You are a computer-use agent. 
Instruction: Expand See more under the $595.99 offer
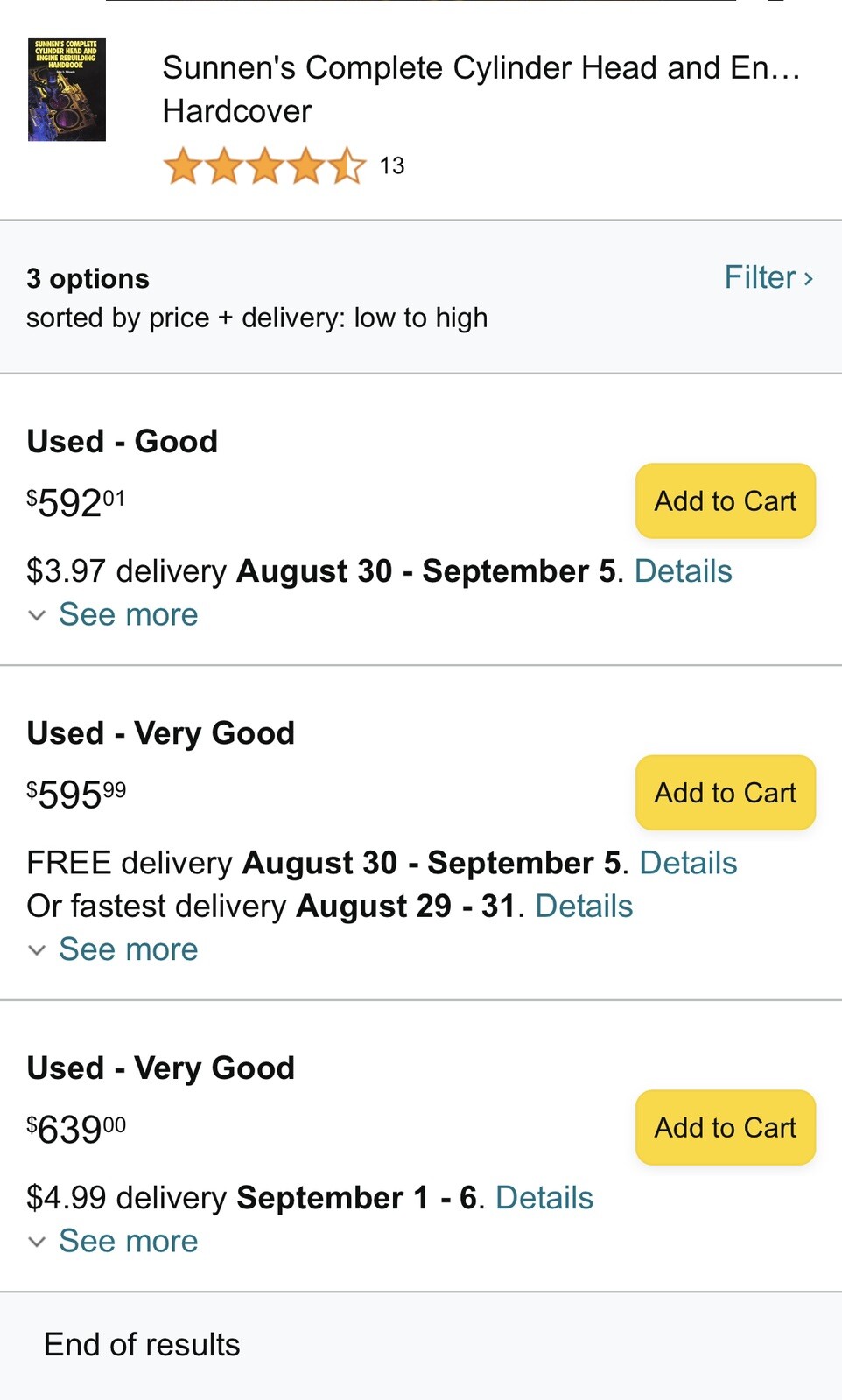click(128, 950)
